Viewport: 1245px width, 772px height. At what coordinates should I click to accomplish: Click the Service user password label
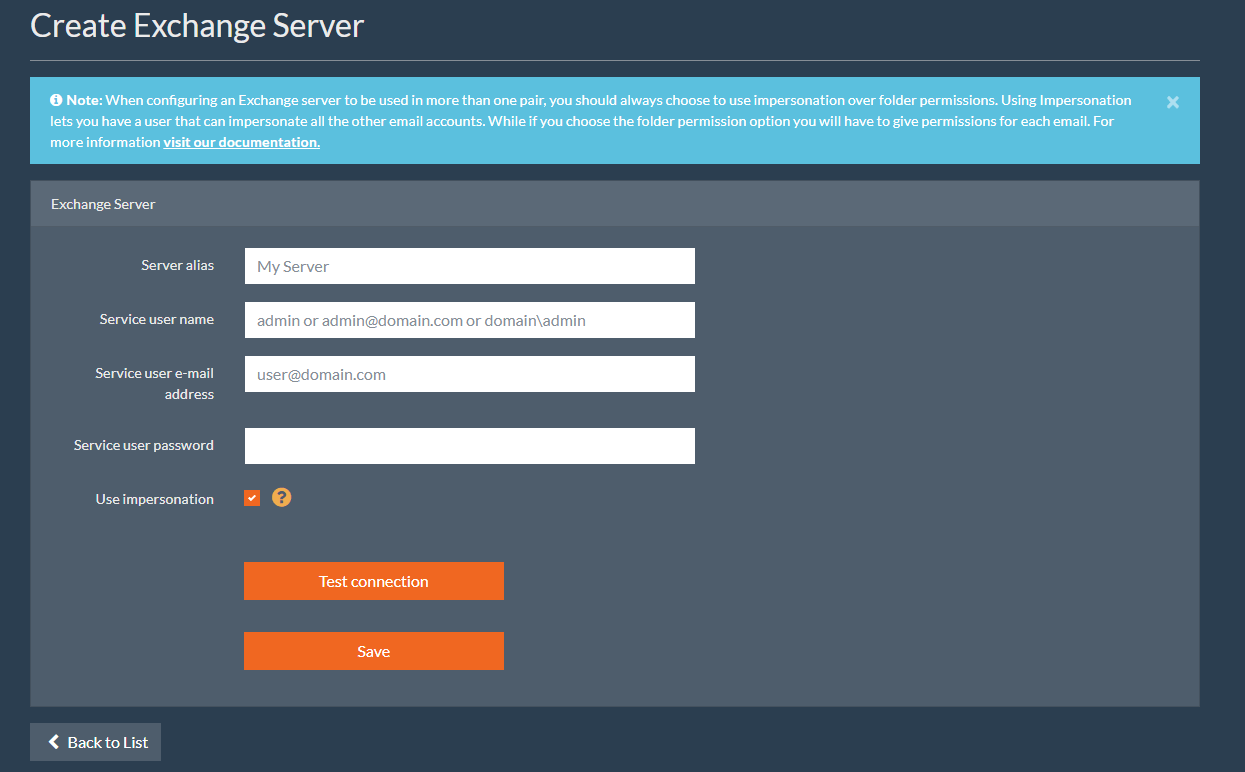coord(144,445)
